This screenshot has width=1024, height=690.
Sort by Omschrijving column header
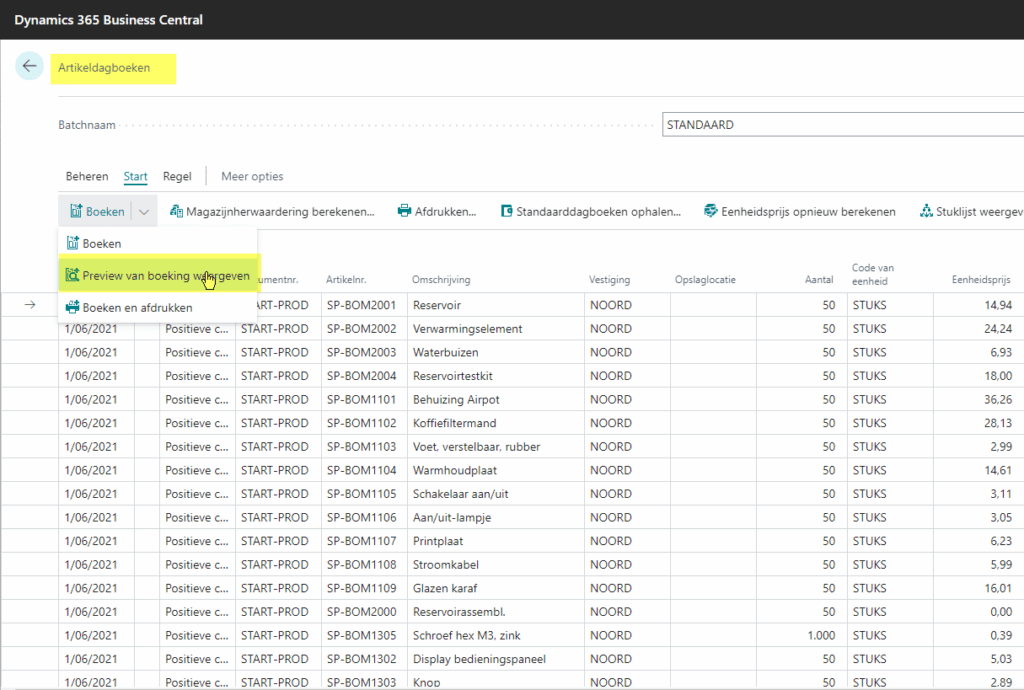click(441, 280)
